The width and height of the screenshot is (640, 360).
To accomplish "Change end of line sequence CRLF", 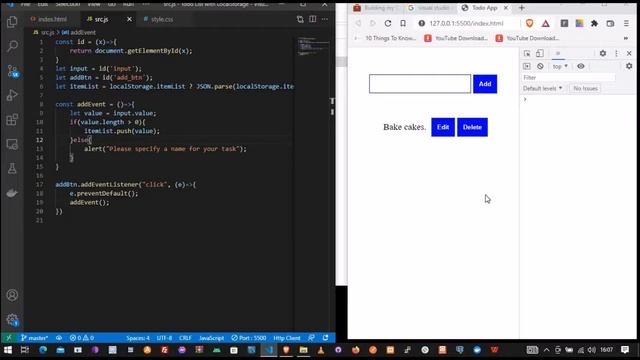I will [x=185, y=338].
